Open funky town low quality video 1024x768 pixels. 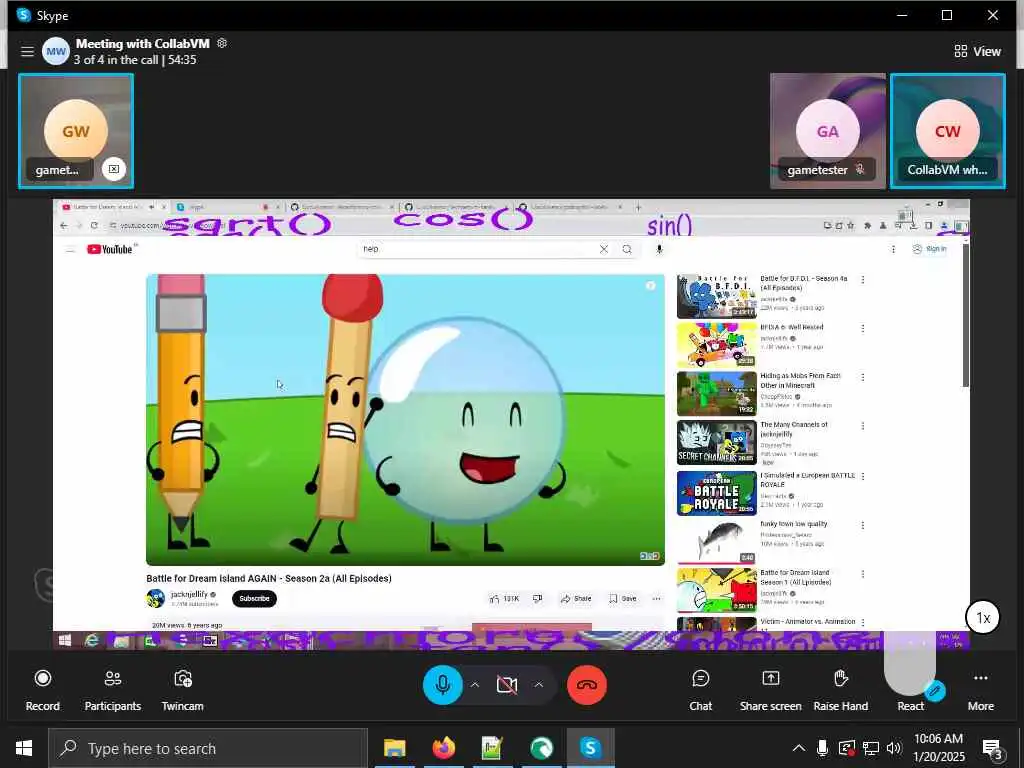[x=716, y=541]
